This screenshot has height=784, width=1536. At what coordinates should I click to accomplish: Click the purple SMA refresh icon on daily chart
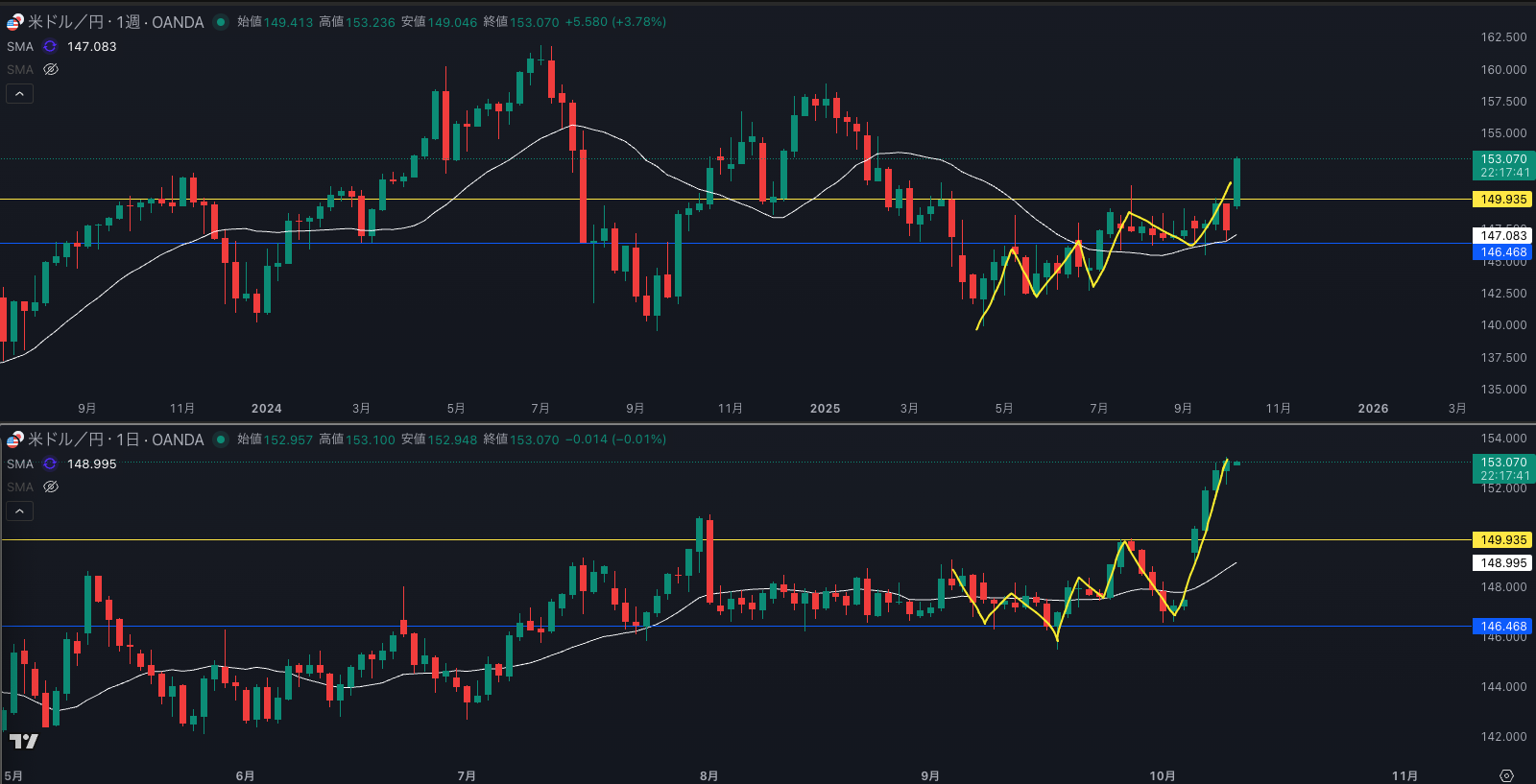point(50,463)
